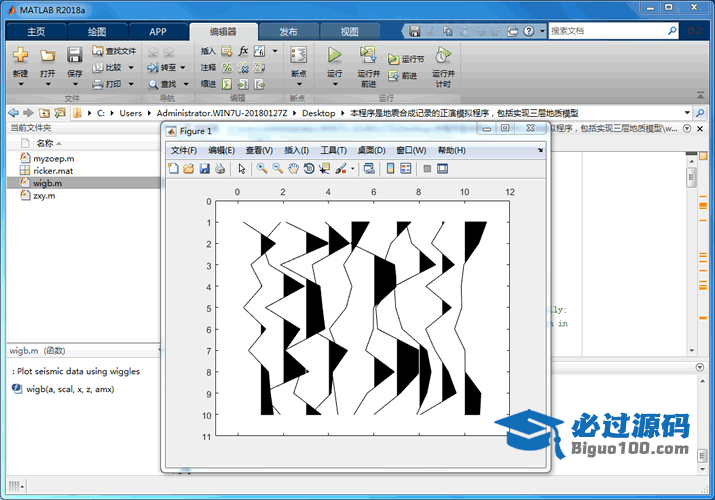Click New Figure icon in Figure toolbar
This screenshot has height=500, width=715.
(x=173, y=169)
